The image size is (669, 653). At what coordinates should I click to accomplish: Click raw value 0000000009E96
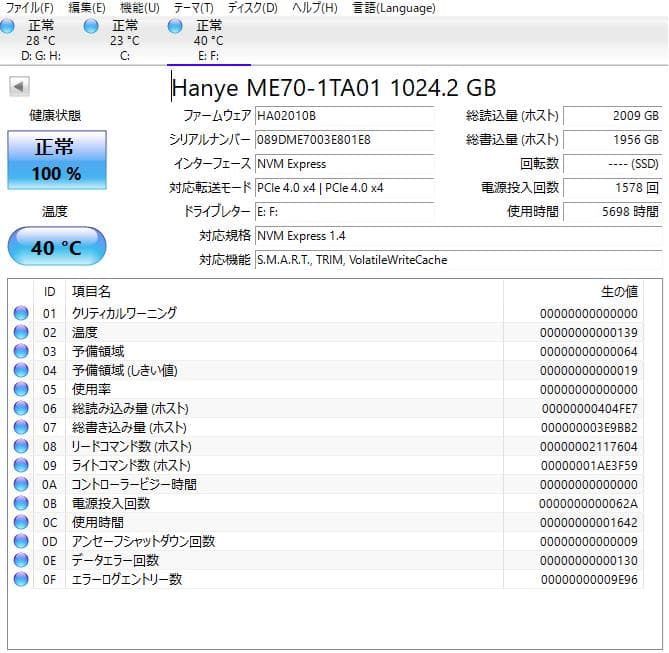point(589,580)
